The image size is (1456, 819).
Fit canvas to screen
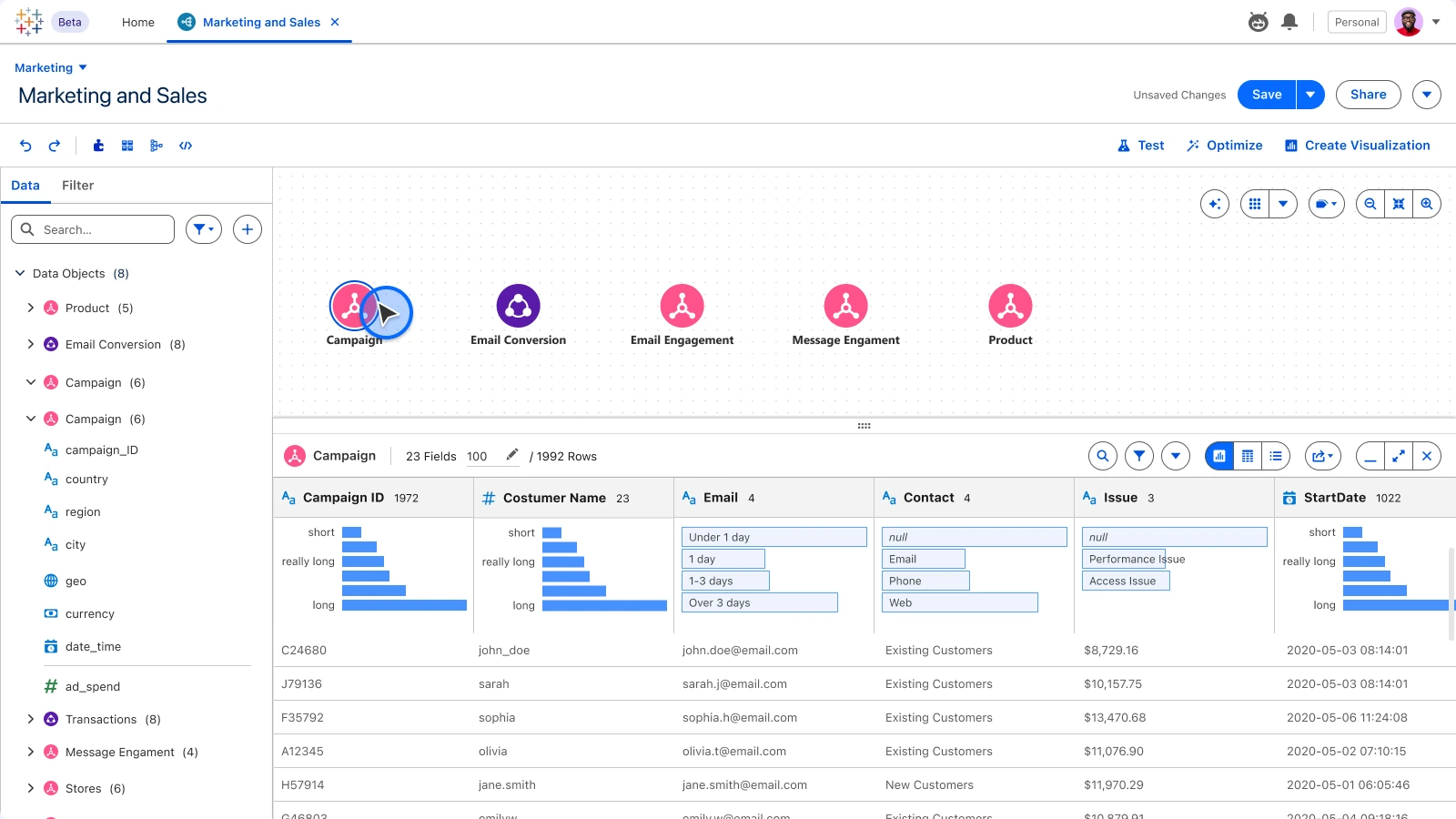[x=1399, y=204]
